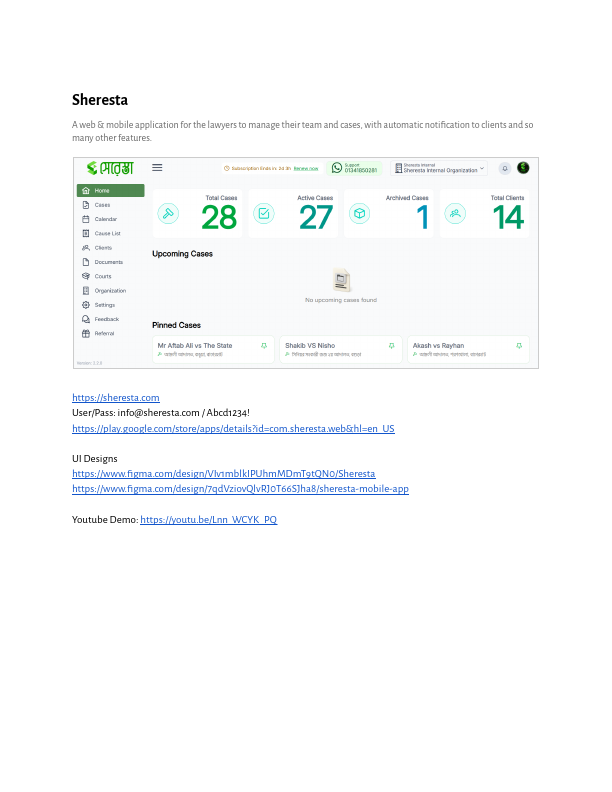Image resolution: width=612 pixels, height=792 pixels.
Task: Click the Total Cases gavel icon
Action: pyautogui.click(x=168, y=214)
